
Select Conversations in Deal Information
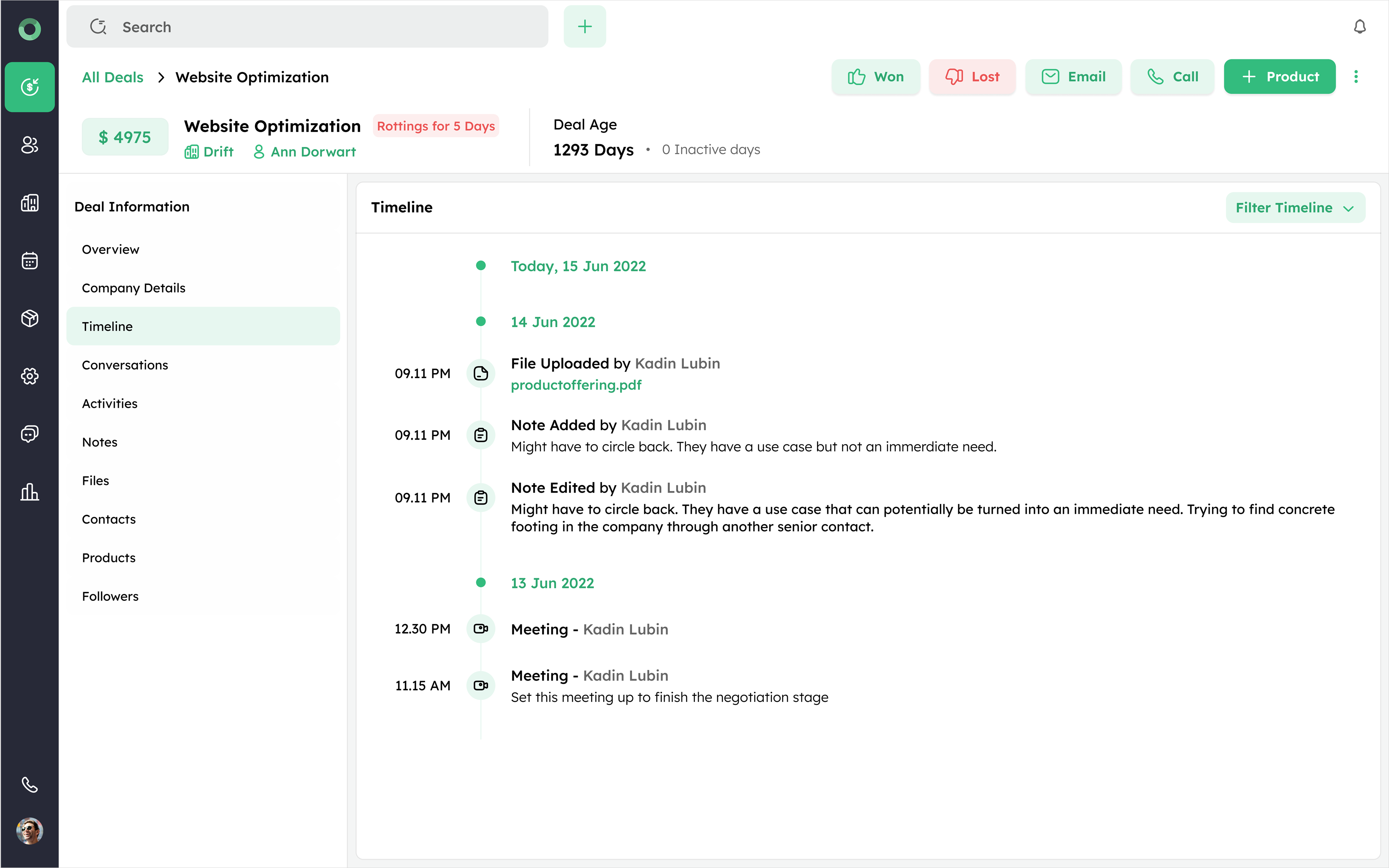tap(125, 365)
